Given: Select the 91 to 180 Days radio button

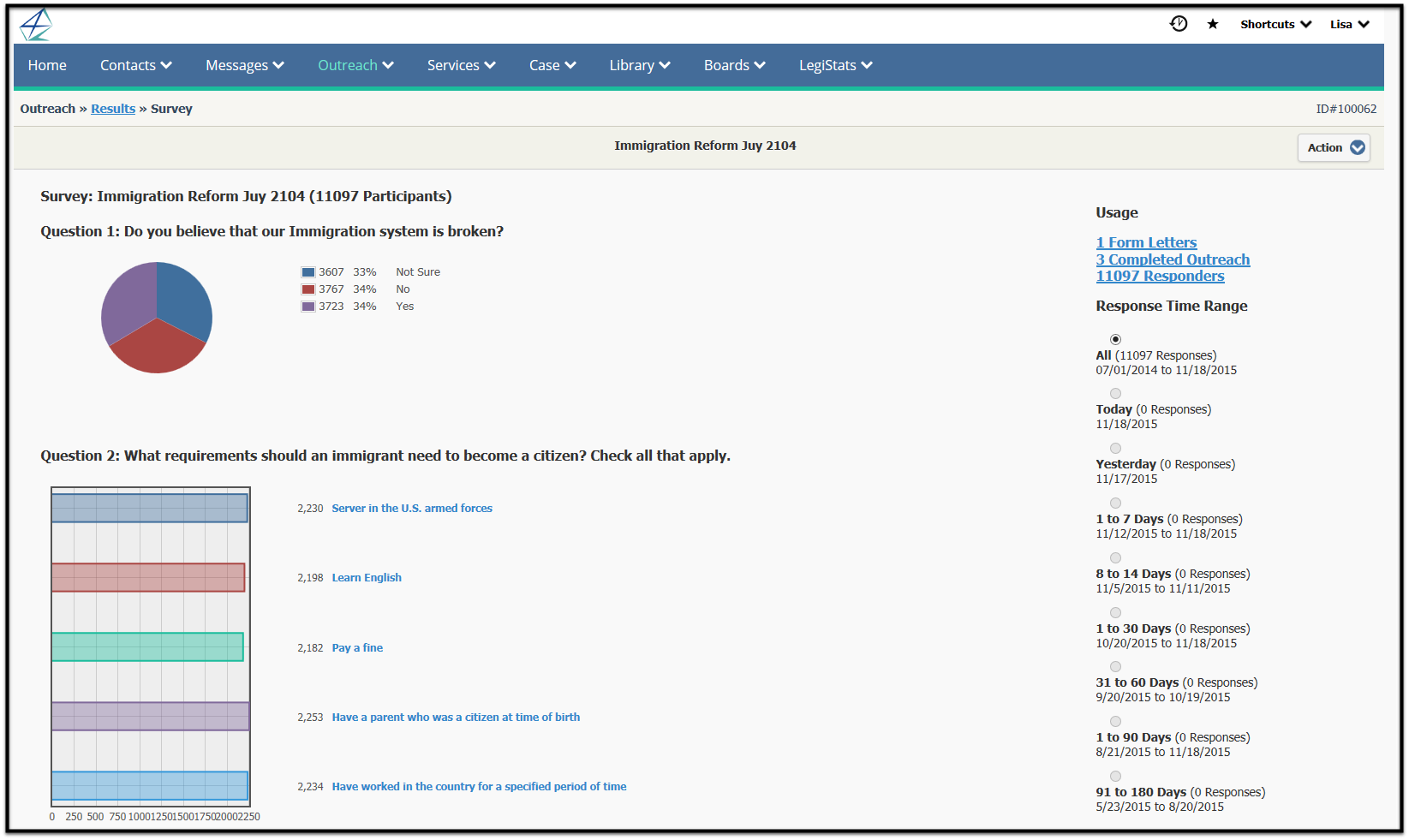Looking at the screenshot, I should tap(1115, 777).
